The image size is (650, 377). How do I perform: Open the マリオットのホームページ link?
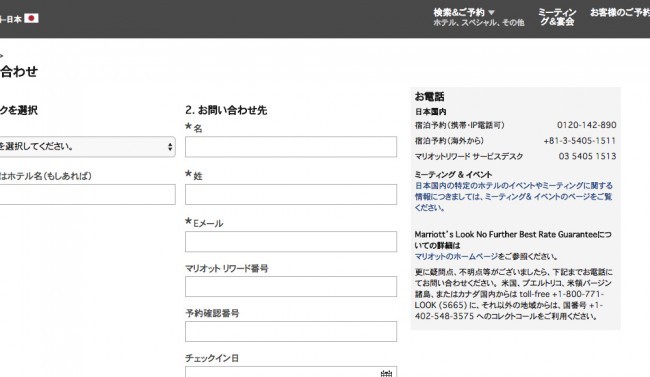(456, 256)
